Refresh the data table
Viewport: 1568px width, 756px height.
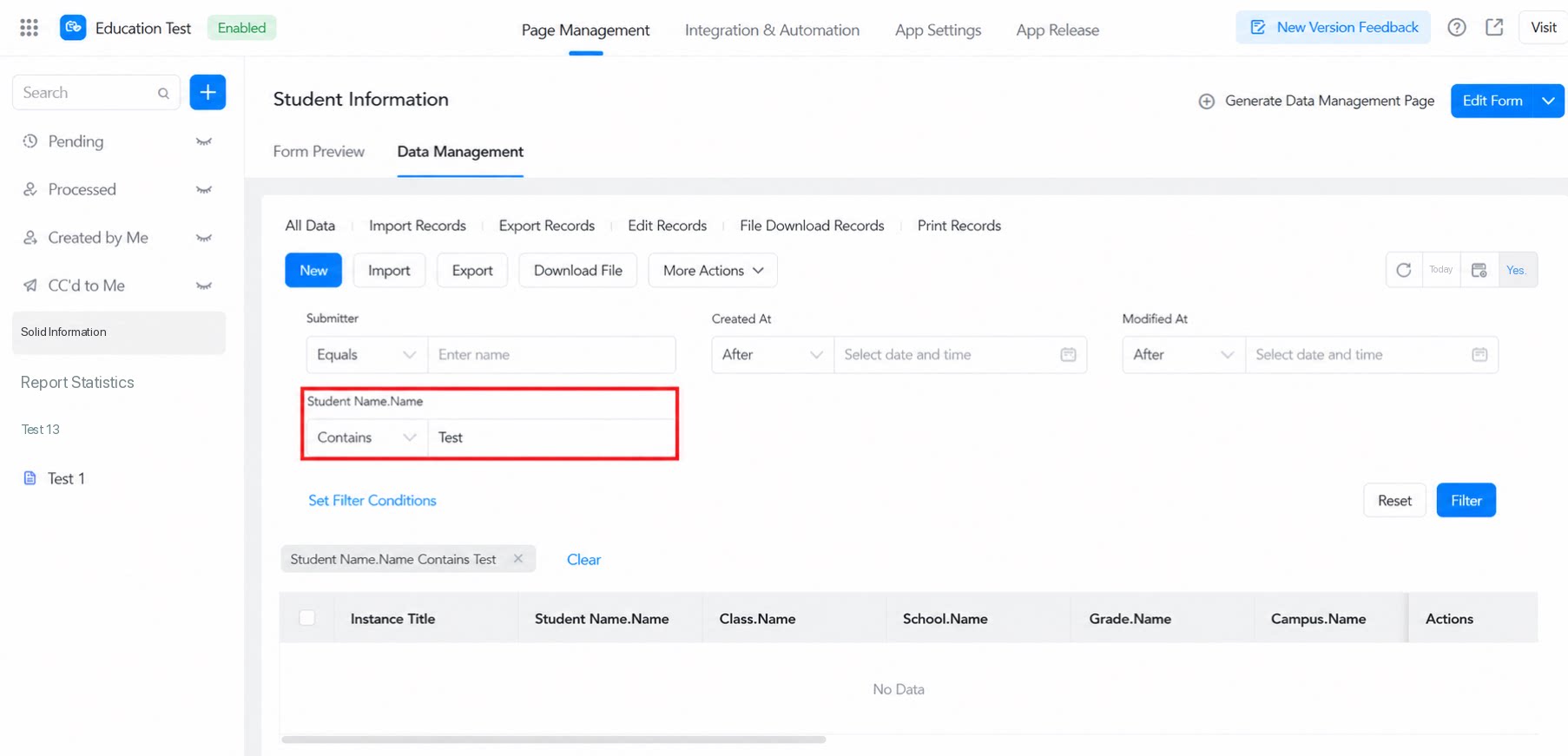[x=1404, y=270]
